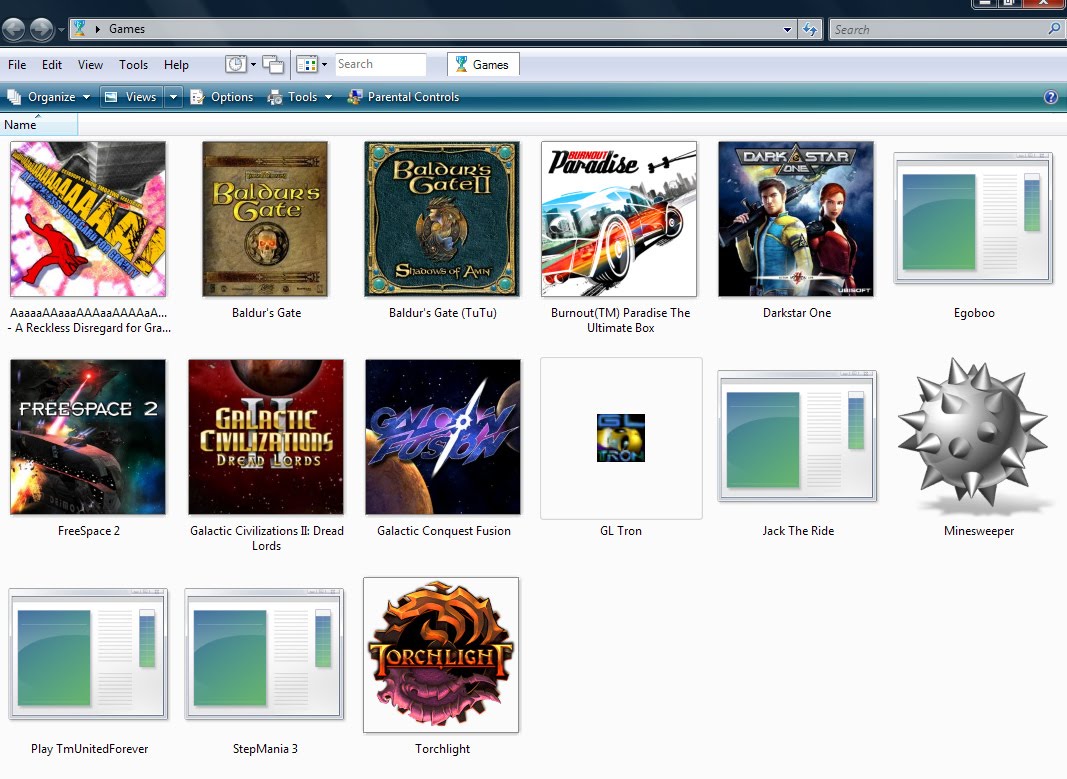Click the view layout grid icon
Screen dimensions: 1067x779
pyautogui.click(x=307, y=64)
